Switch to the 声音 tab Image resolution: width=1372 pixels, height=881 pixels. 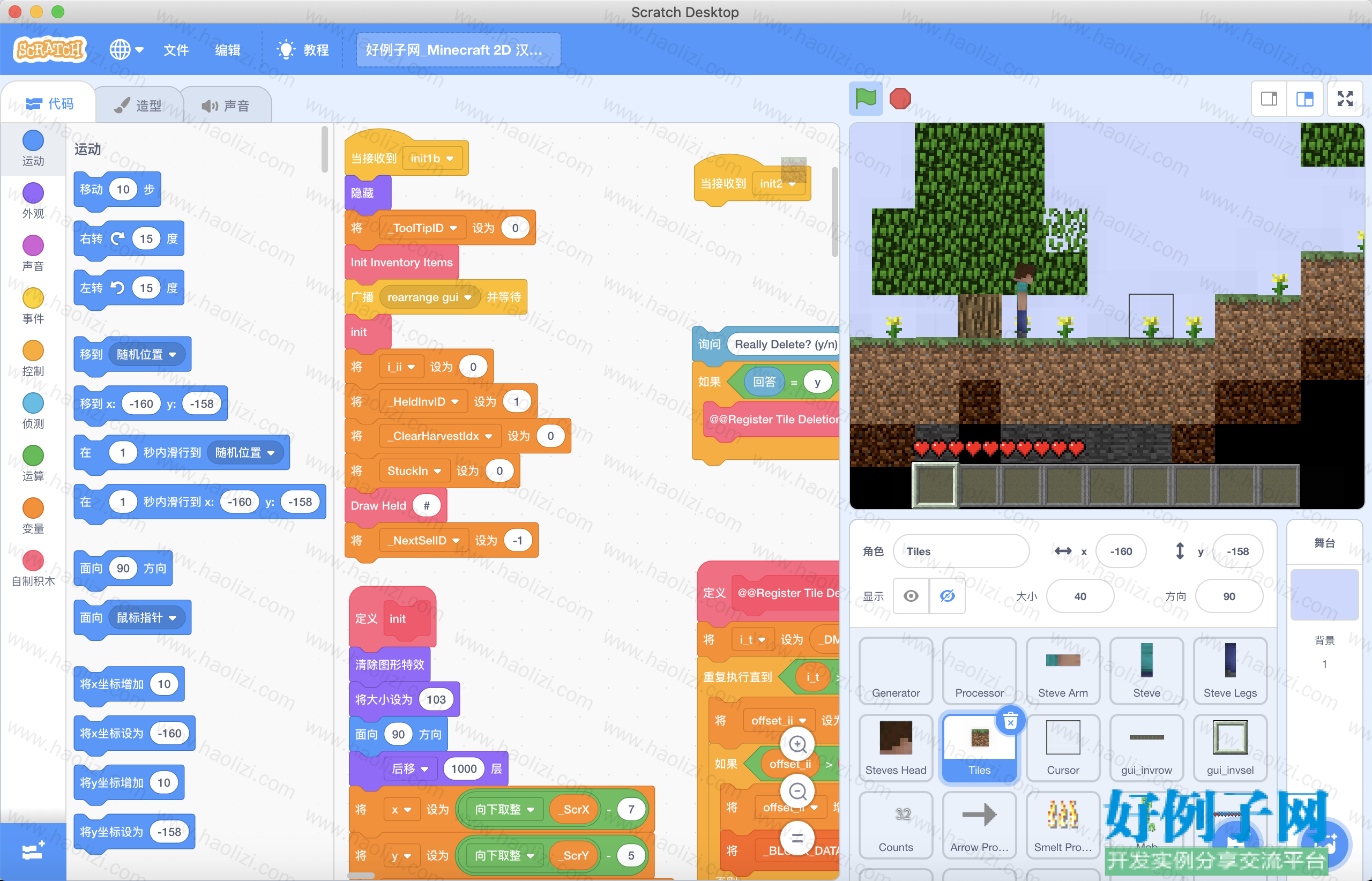tap(226, 105)
